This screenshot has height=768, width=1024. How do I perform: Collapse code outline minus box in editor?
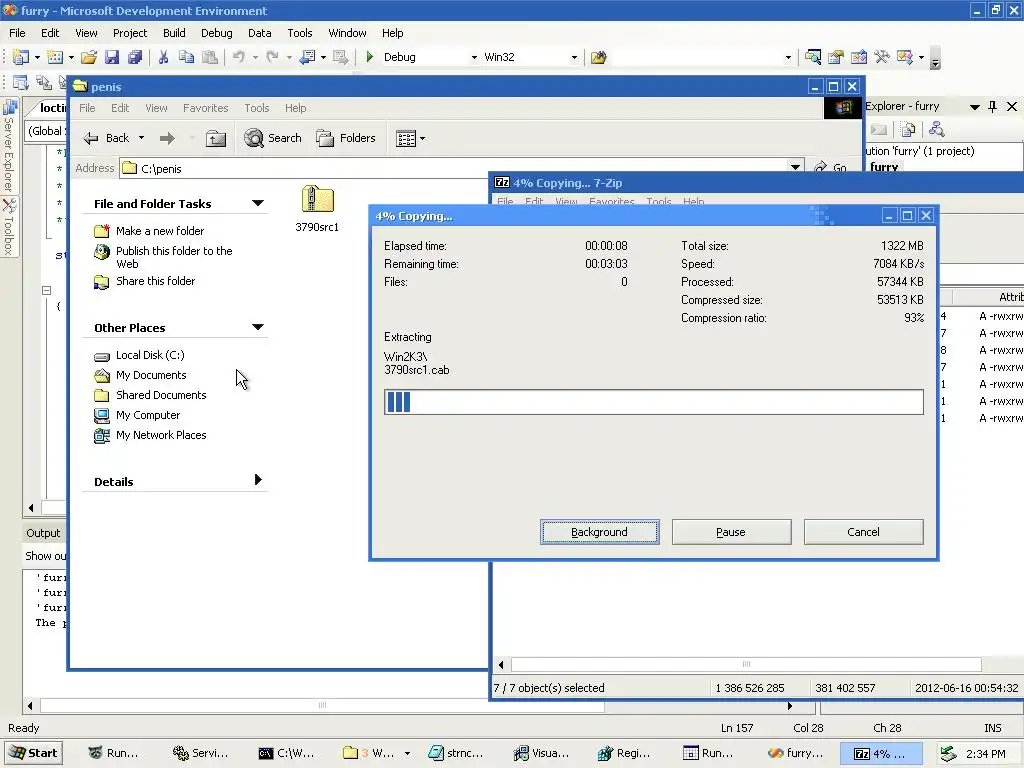[x=46, y=290]
